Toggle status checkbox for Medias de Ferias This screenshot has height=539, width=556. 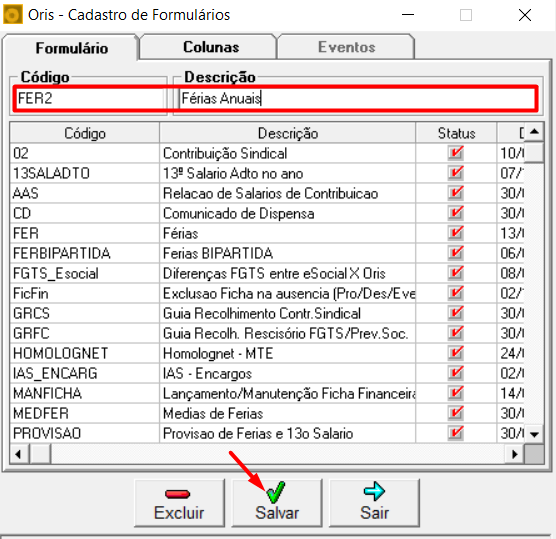pos(456,413)
